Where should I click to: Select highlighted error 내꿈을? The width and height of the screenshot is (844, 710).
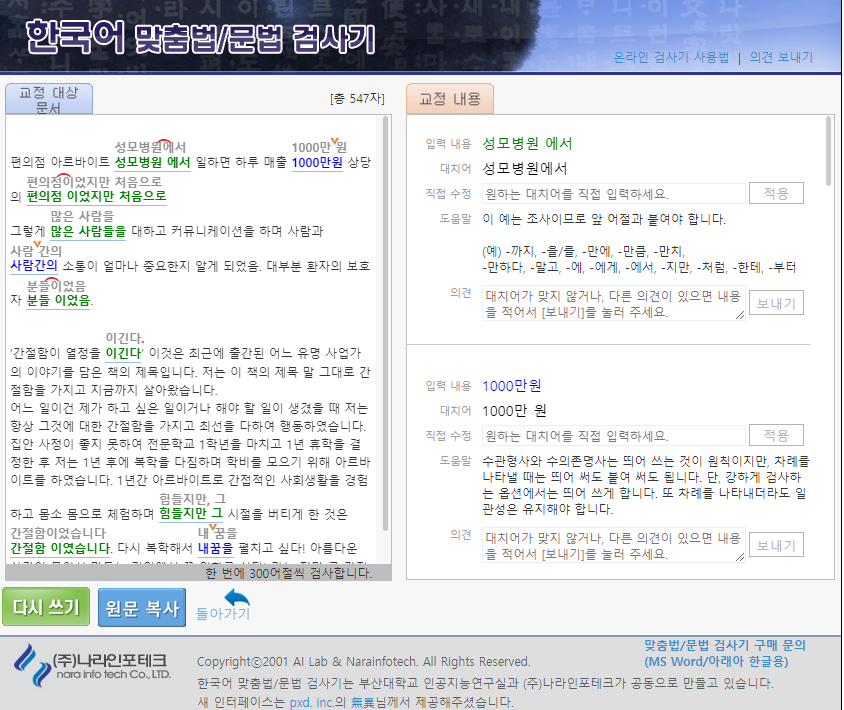click(215, 548)
